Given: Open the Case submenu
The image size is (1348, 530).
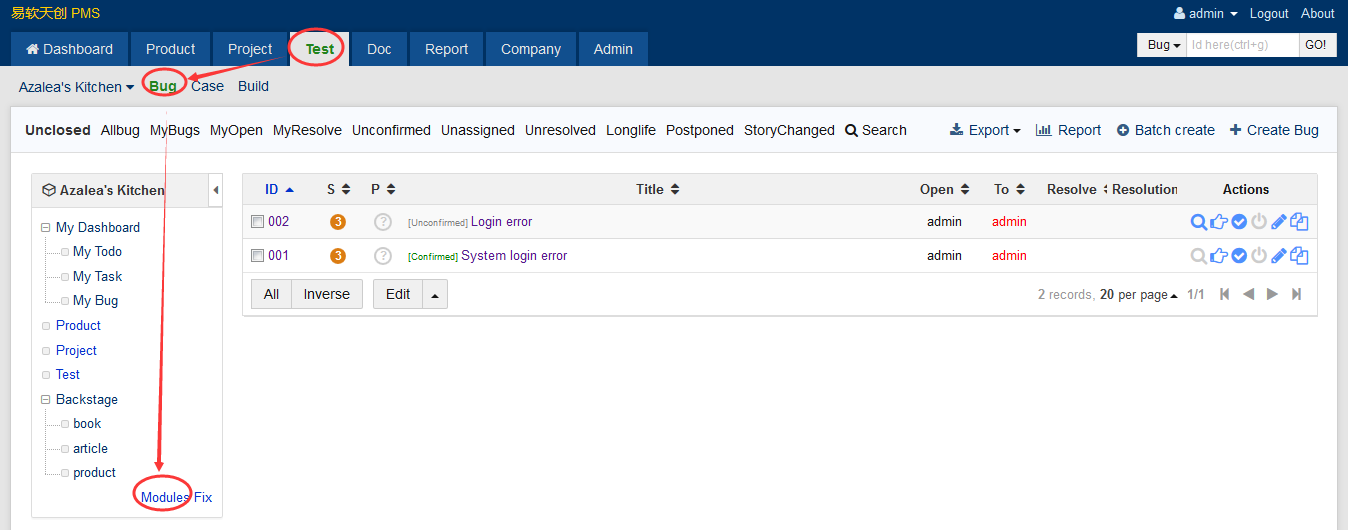Looking at the screenshot, I should [207, 86].
